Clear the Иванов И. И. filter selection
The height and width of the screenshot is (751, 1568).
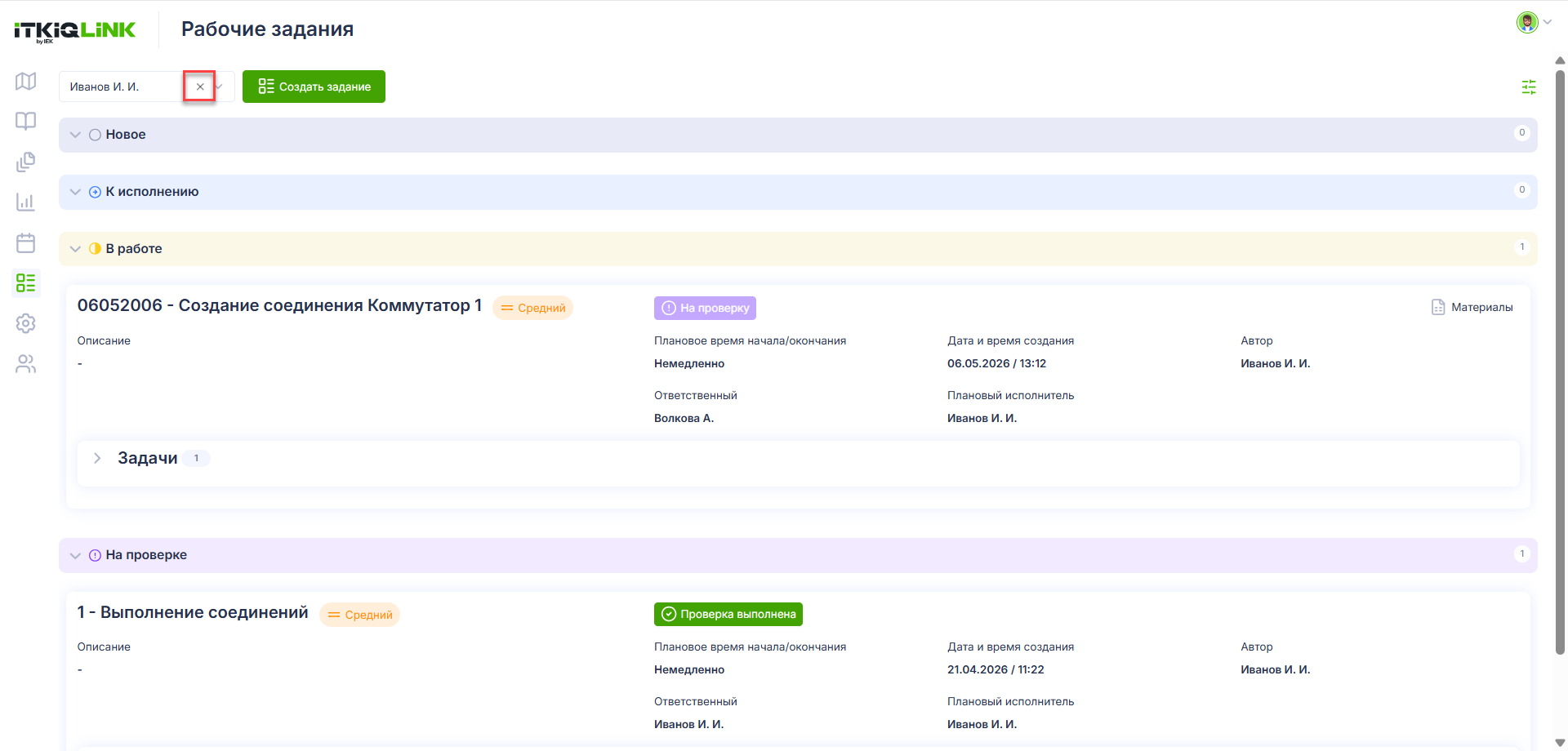[200, 87]
